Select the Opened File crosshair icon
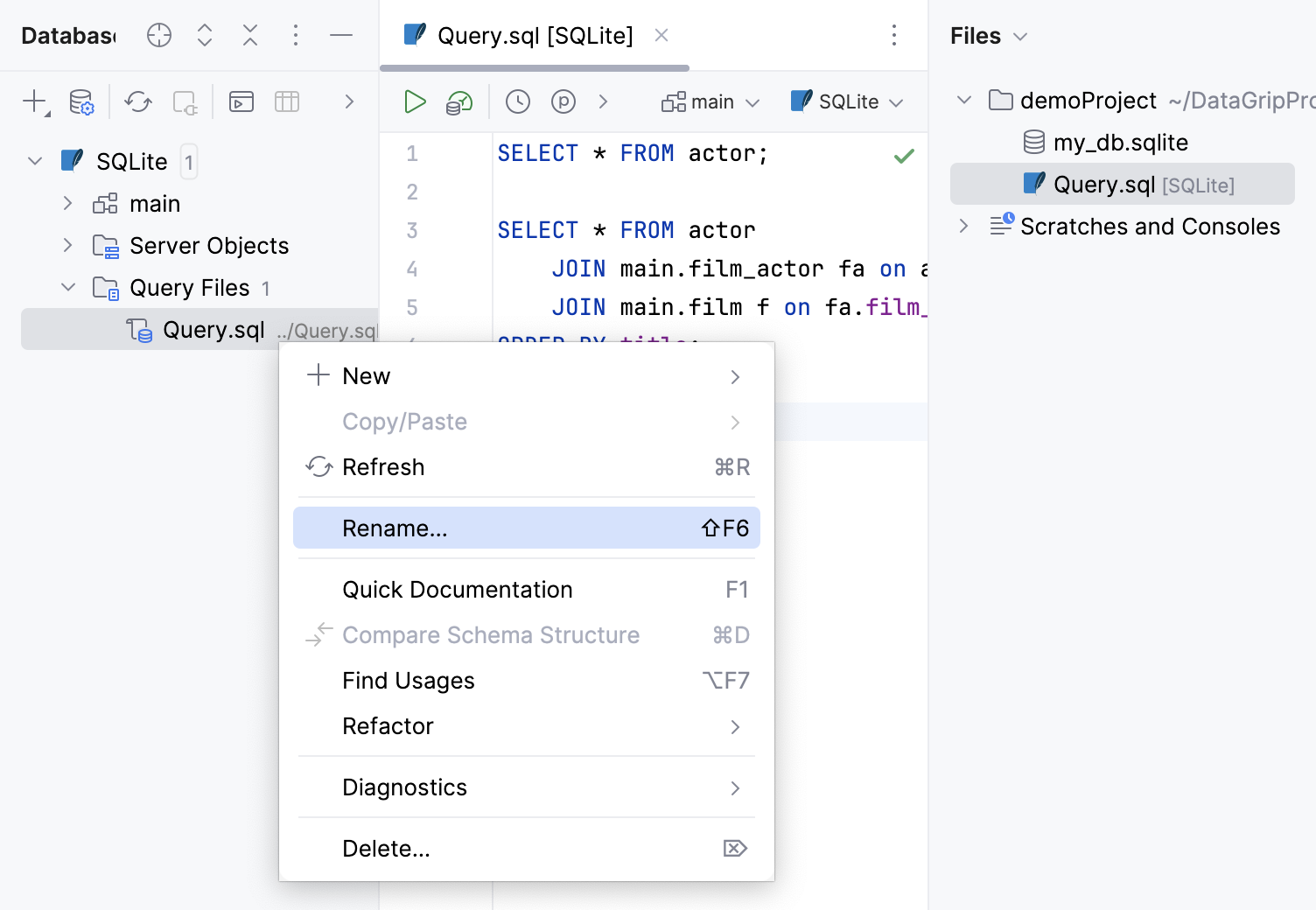The width and height of the screenshot is (1316, 910). click(x=158, y=35)
